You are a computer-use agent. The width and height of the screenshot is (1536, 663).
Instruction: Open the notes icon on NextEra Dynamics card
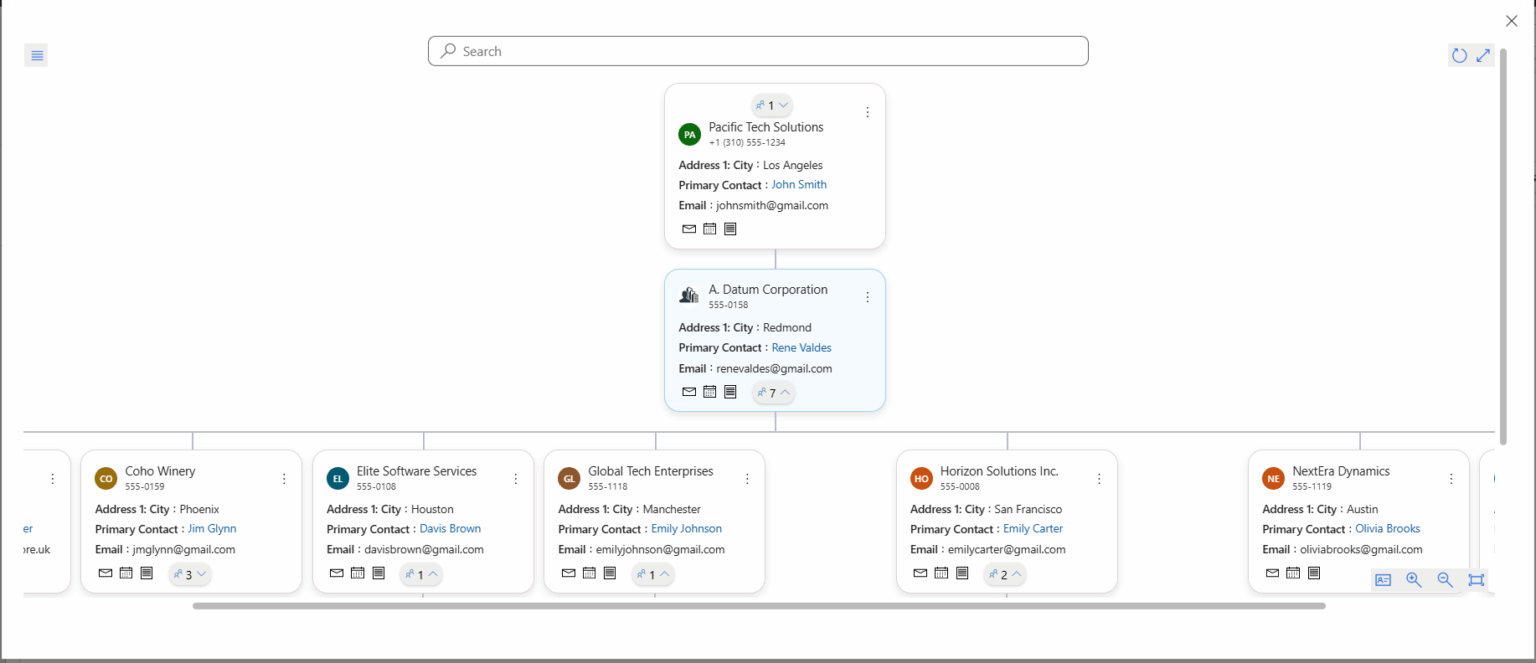pyautogui.click(x=1313, y=572)
